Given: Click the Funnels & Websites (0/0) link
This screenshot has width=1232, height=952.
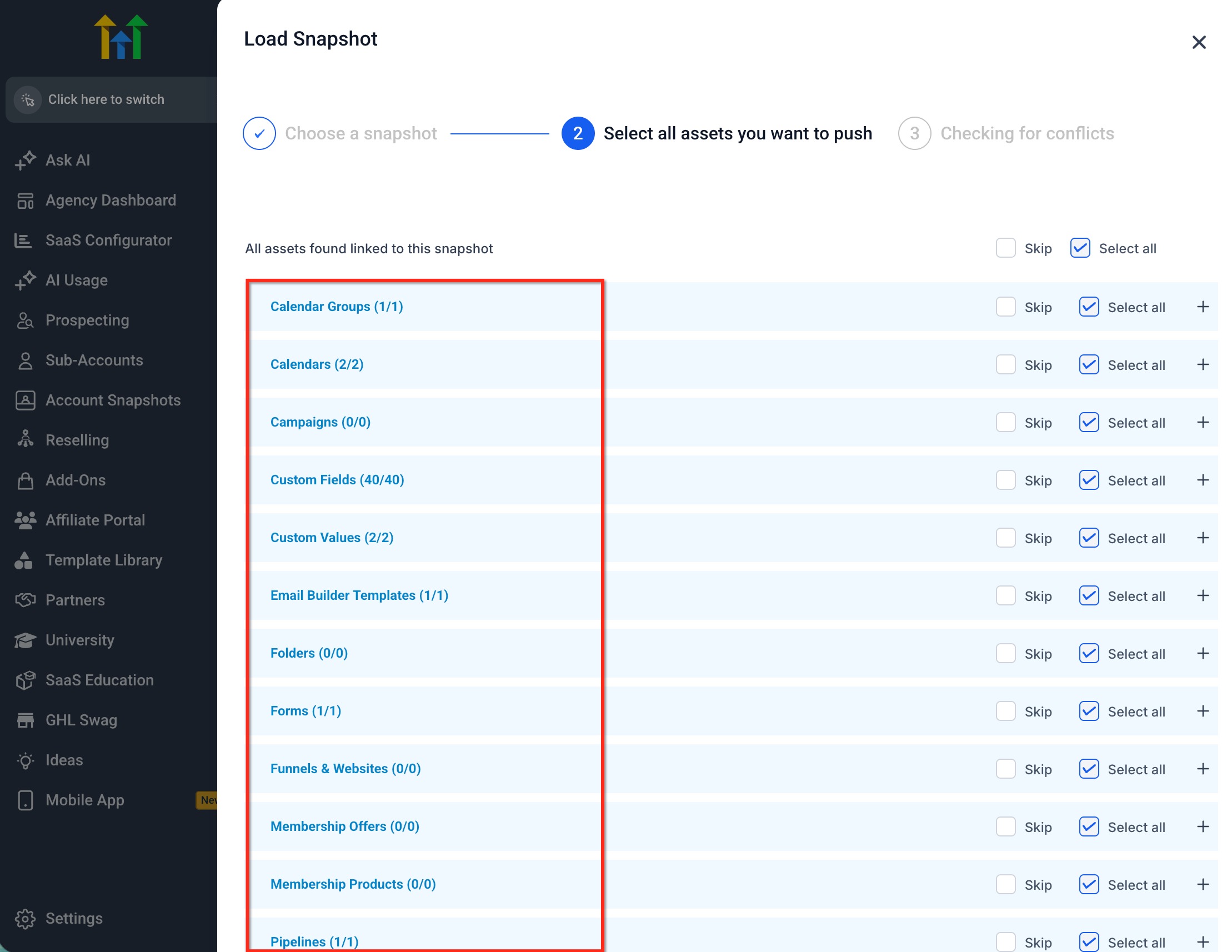Looking at the screenshot, I should (346, 769).
